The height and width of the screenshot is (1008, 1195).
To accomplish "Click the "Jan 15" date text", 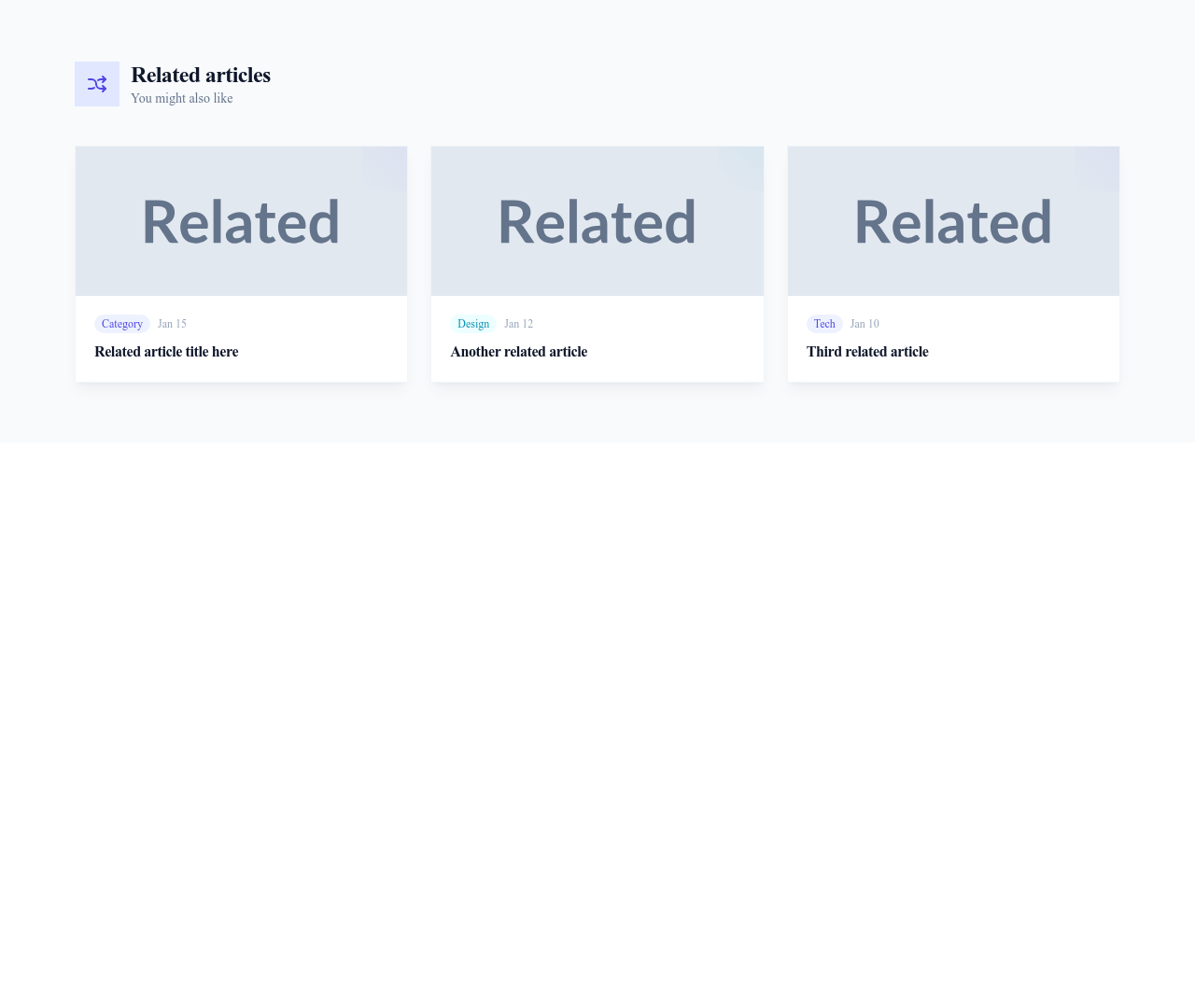I will 172,324.
